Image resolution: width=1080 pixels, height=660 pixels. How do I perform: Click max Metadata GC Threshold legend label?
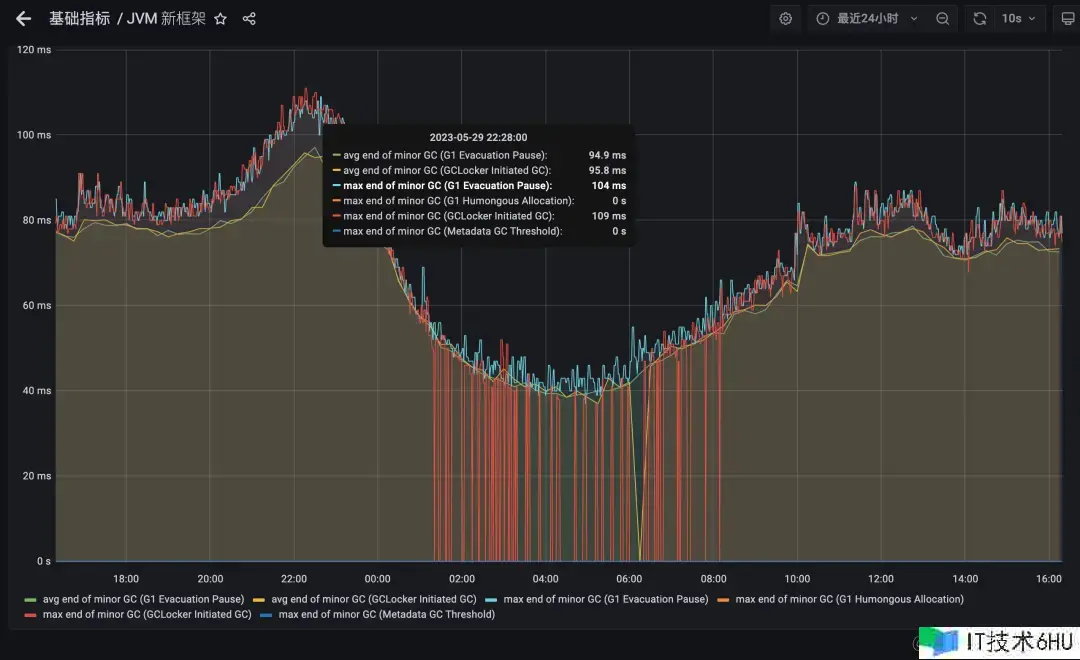coord(386,615)
